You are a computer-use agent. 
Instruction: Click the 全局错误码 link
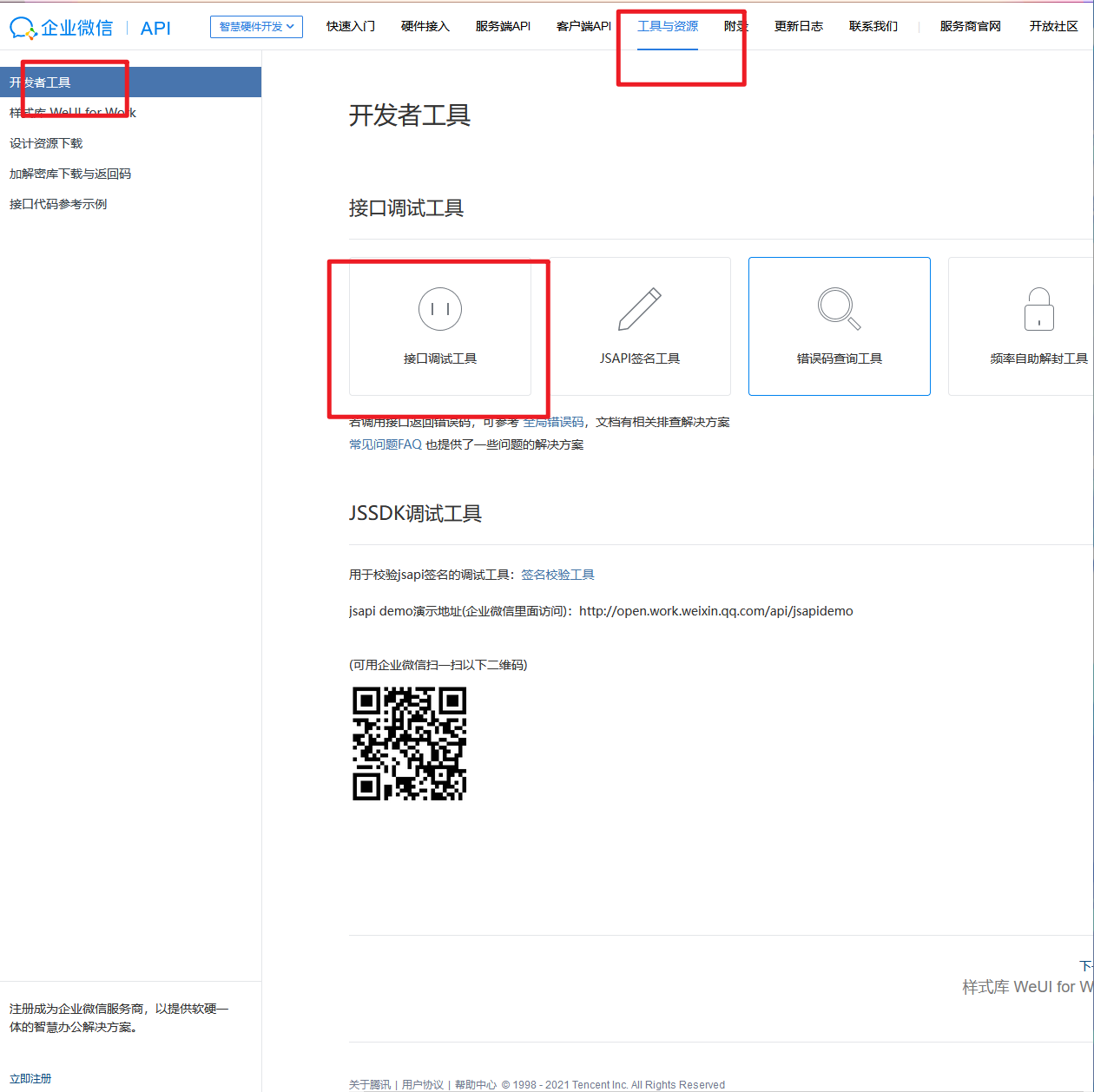(553, 422)
